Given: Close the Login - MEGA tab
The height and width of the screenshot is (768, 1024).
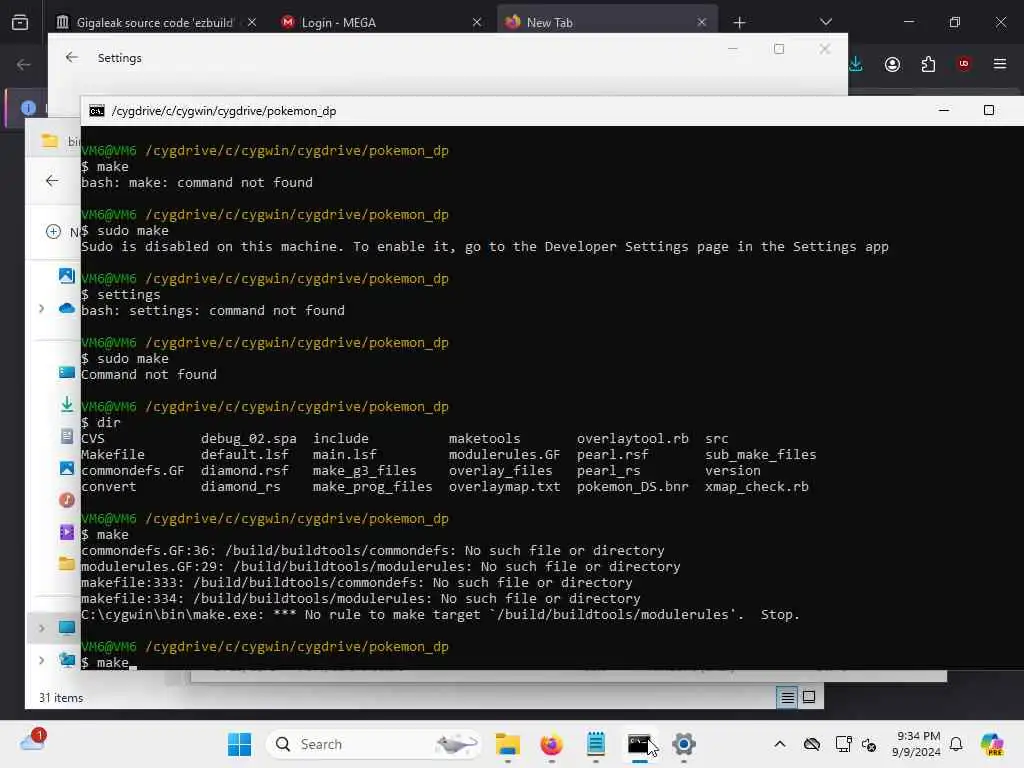Looking at the screenshot, I should point(477,23).
